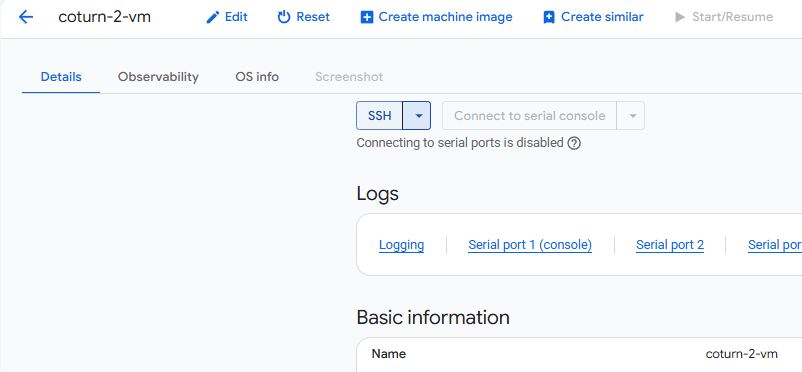
Task: Open Serial port 1 (console) link
Action: click(530, 245)
